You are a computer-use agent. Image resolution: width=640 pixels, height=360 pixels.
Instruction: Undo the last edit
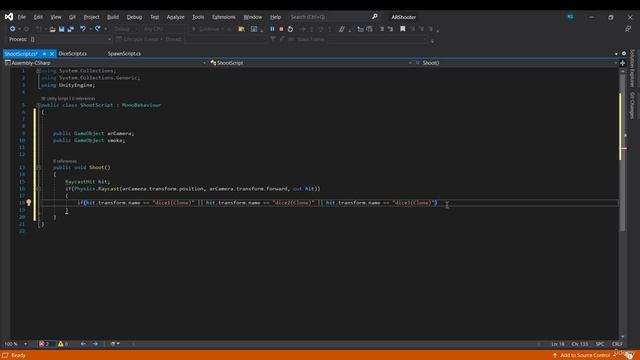(x=83, y=29)
